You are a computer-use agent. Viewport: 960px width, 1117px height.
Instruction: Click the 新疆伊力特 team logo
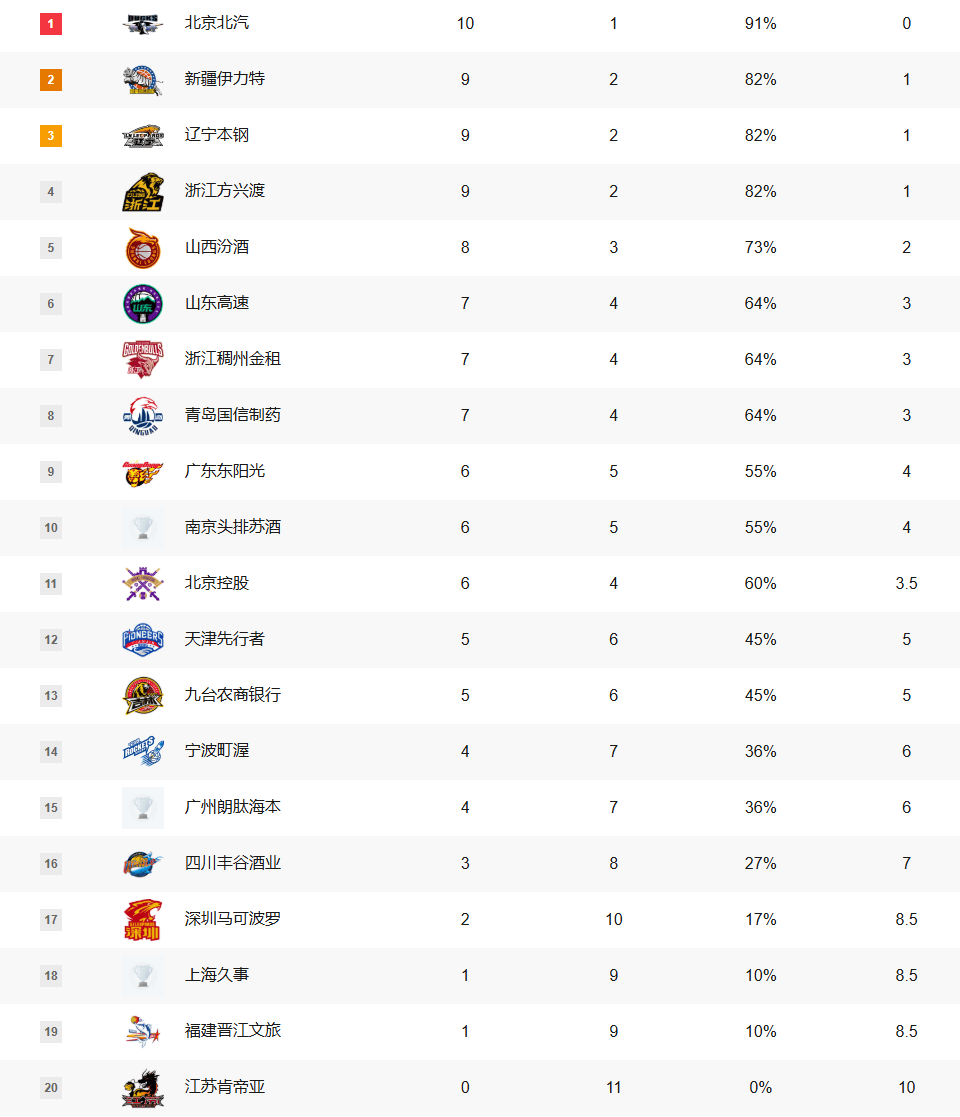click(x=143, y=80)
